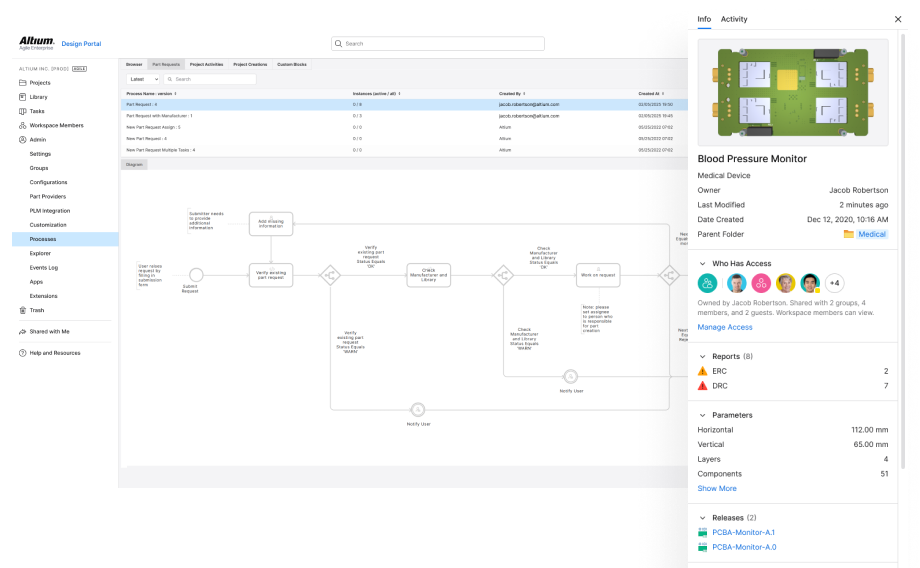Switch to the Activity tab
920x568 pixels.
(734, 19)
